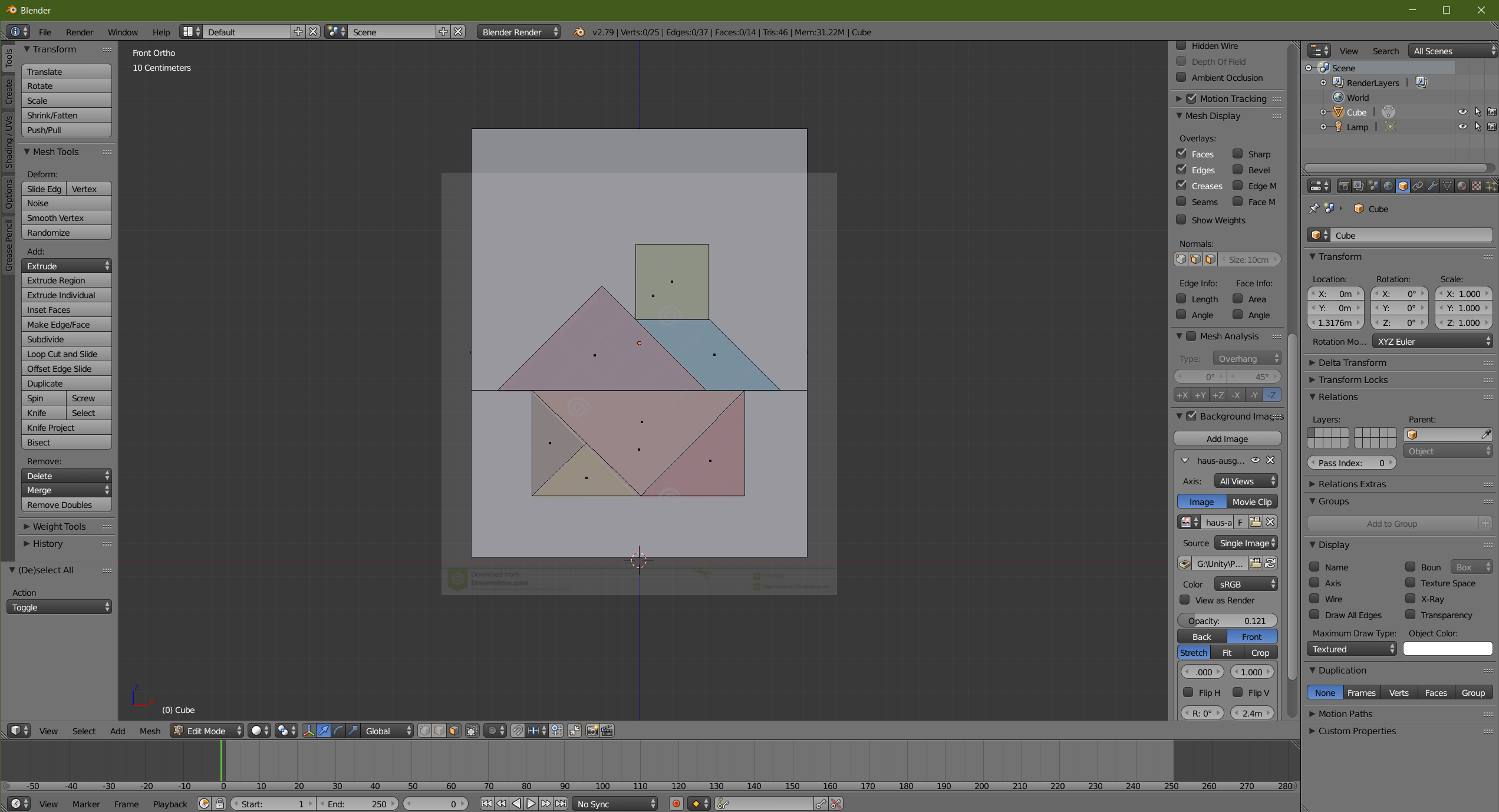This screenshot has height=812, width=1499.
Task: Expand the Delta Transform panel
Action: (1352, 362)
